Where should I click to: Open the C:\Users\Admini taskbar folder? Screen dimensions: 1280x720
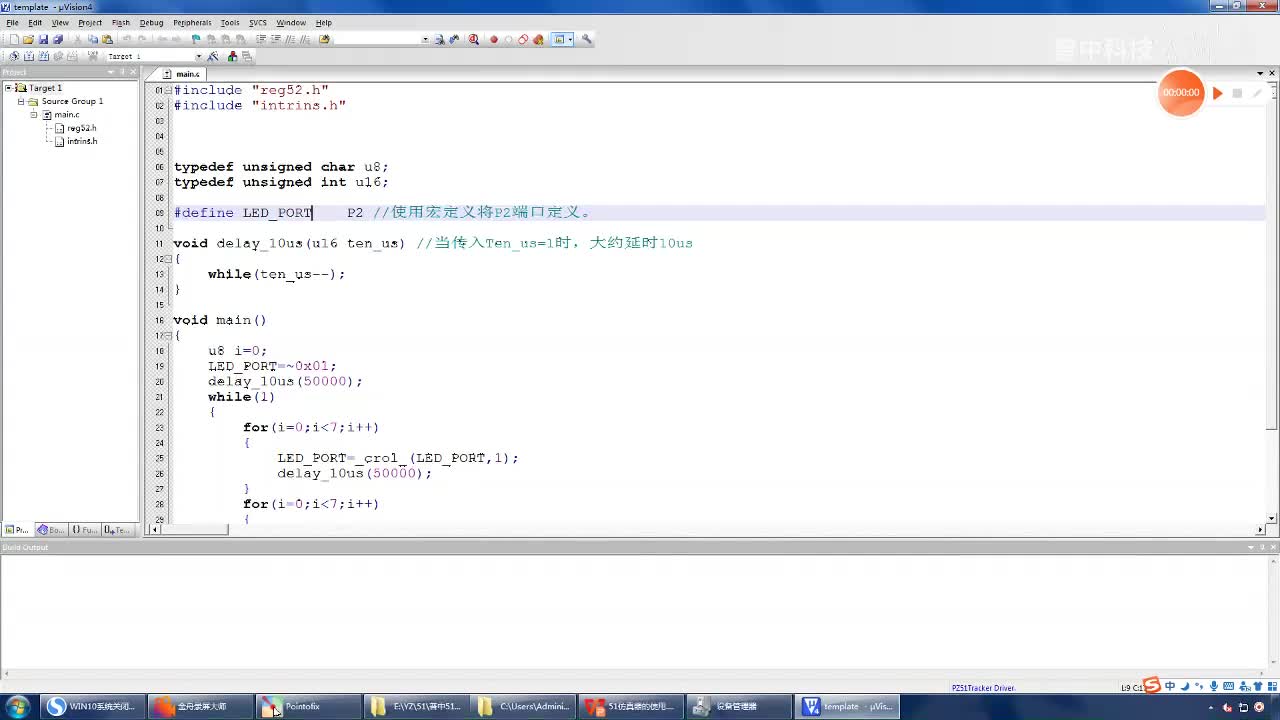tap(524, 706)
